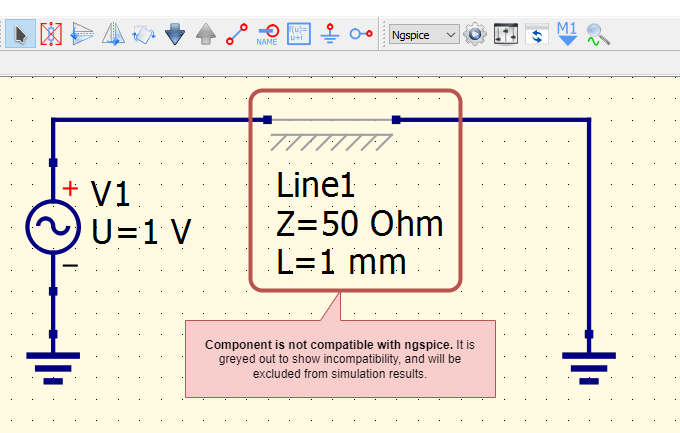Screen dimensions: 680x433
Task: Mirror selection about X axis
Action: click(82, 34)
